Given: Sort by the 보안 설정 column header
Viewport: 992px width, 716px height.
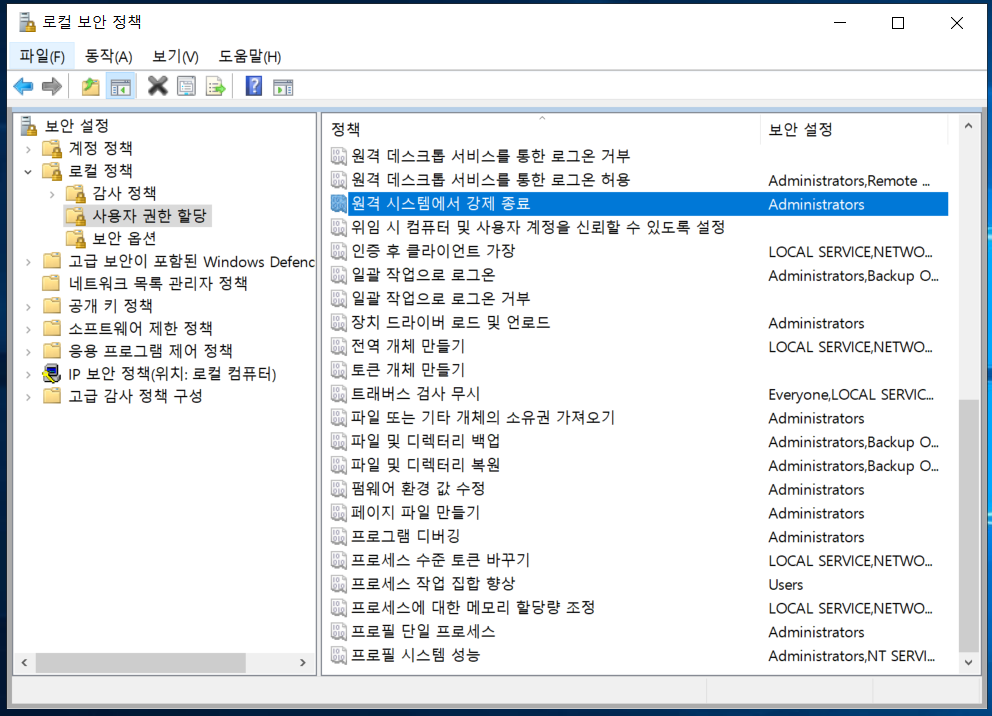Looking at the screenshot, I should click(x=853, y=129).
